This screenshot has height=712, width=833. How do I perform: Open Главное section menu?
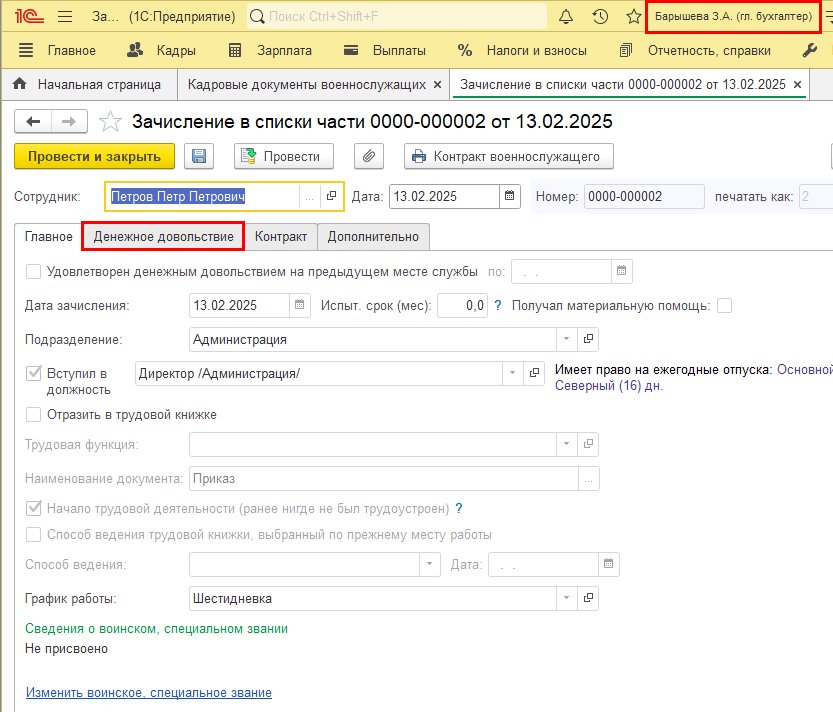coord(71,50)
